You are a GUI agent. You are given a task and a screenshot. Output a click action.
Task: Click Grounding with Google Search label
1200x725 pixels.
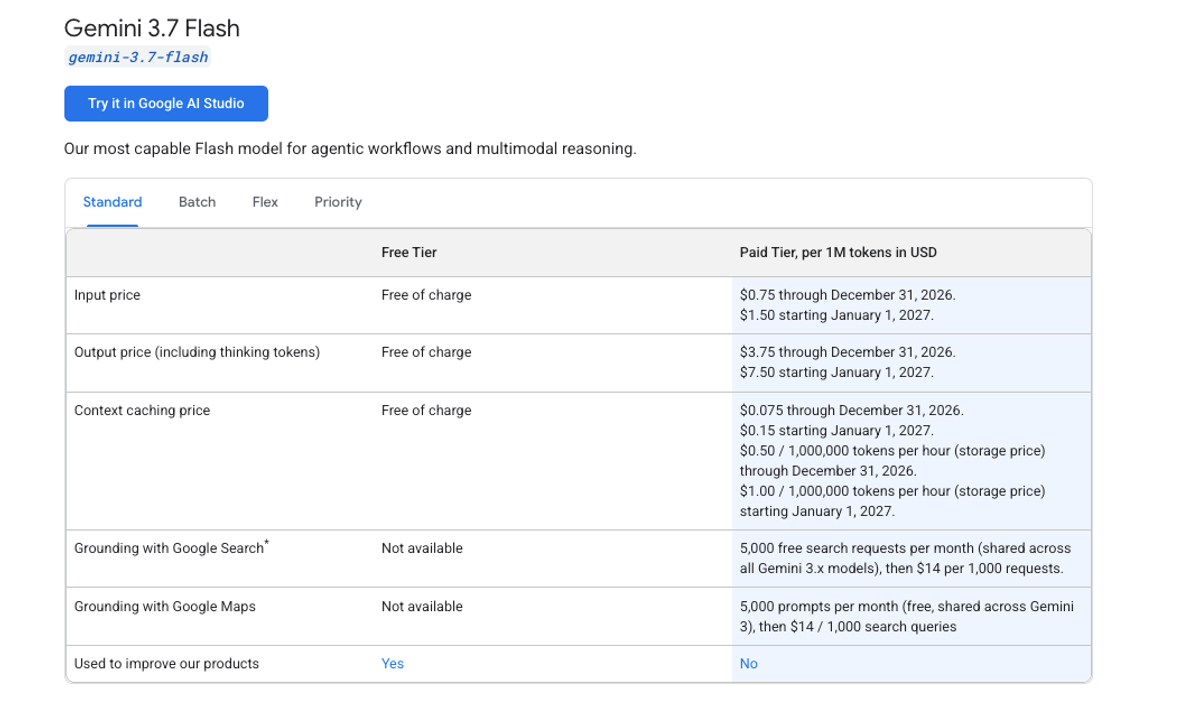point(171,548)
